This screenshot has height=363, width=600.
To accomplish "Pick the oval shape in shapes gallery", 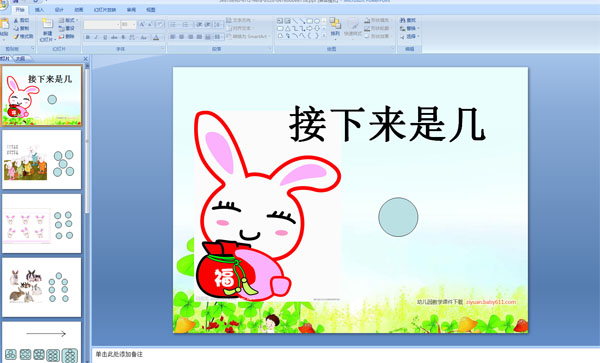I will [317, 21].
